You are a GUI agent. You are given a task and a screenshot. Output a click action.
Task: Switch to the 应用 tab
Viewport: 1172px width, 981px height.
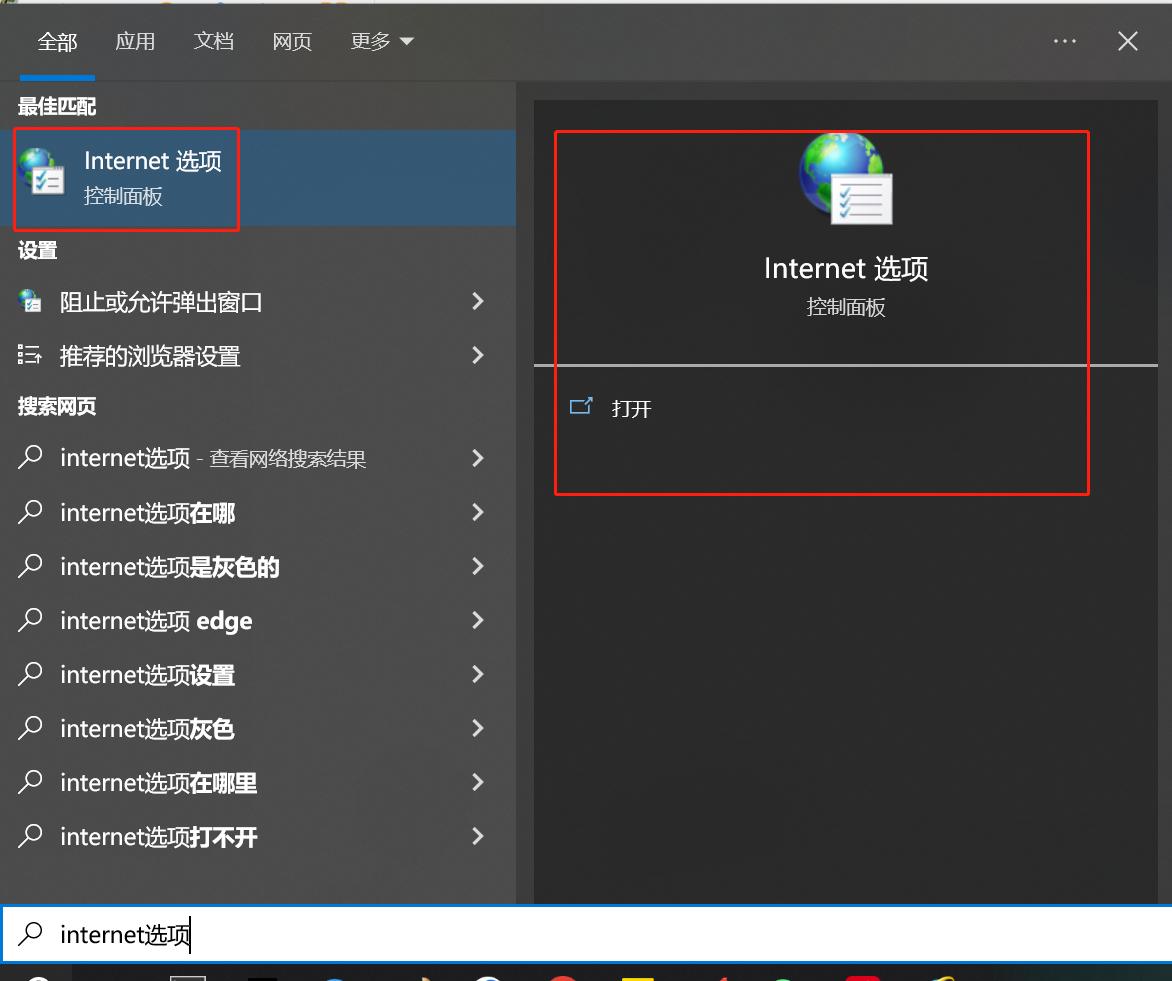click(135, 41)
